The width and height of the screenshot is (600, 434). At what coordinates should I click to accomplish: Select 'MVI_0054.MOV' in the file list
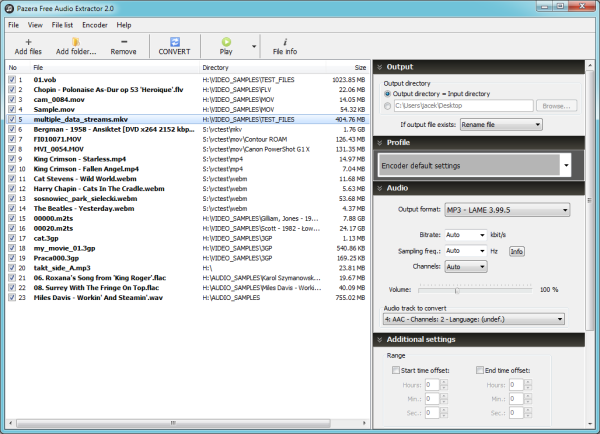coord(188,149)
